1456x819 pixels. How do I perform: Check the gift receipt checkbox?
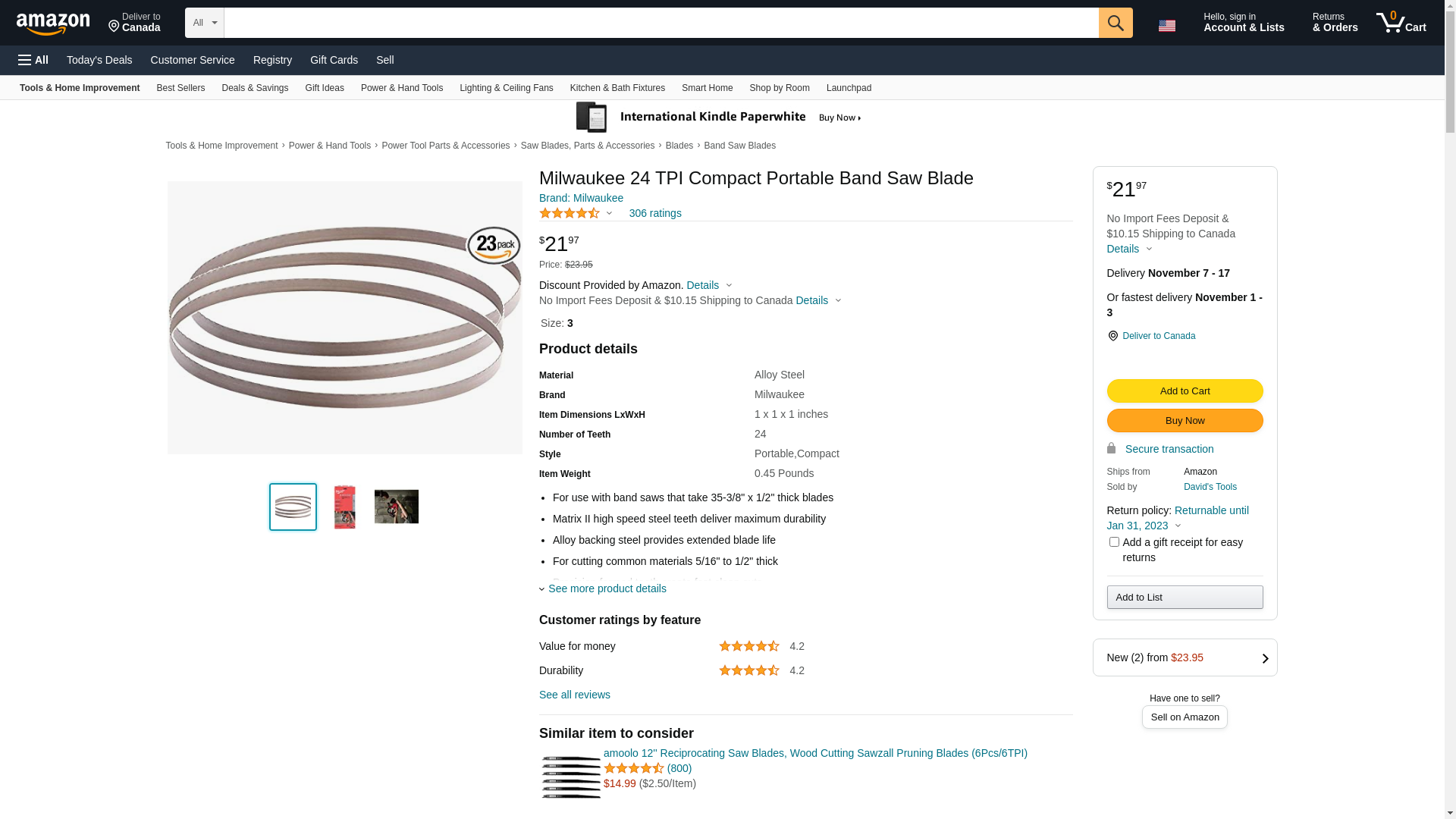pyautogui.click(x=1114, y=542)
